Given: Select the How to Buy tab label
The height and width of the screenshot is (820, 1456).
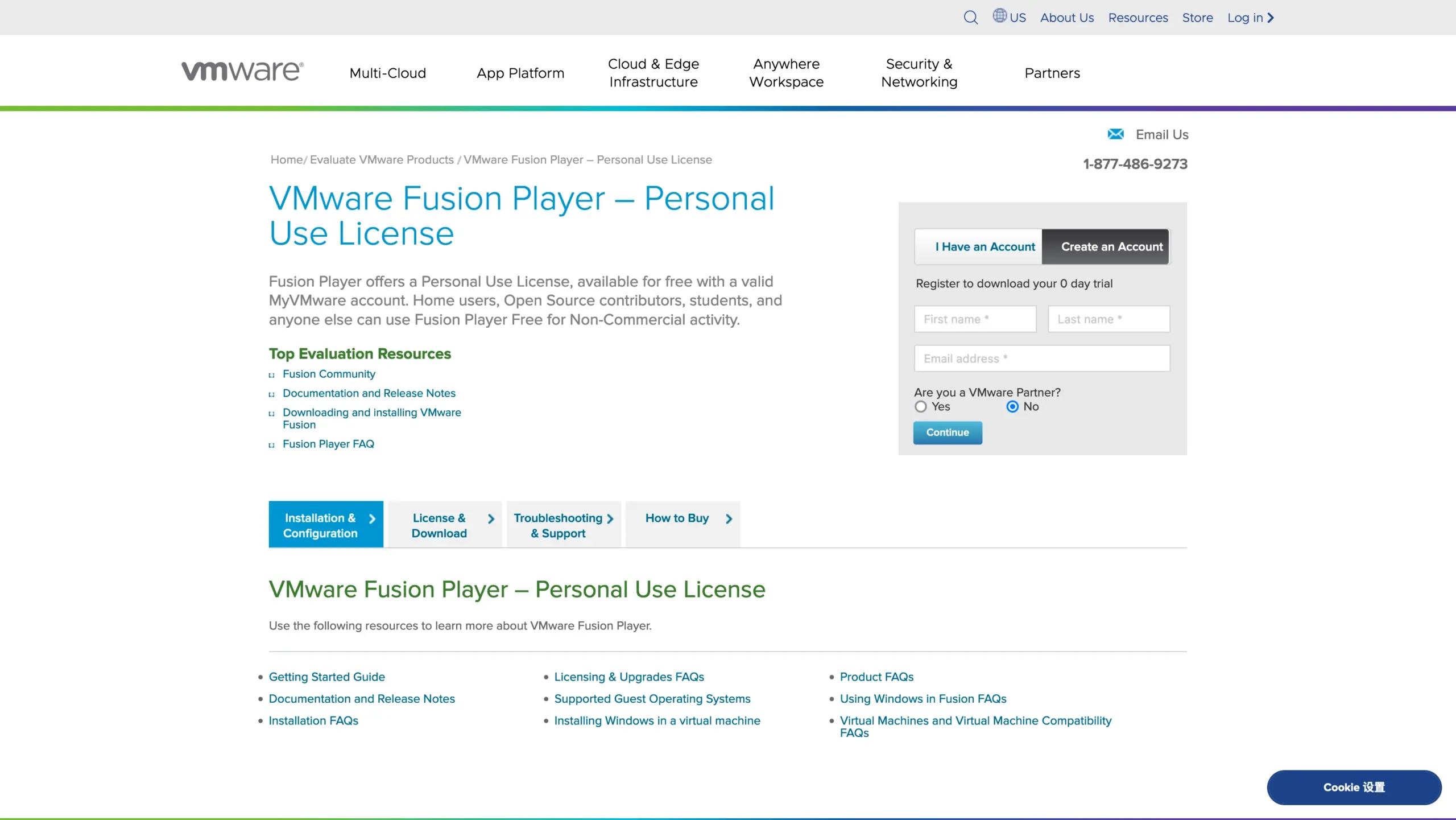Looking at the screenshot, I should pyautogui.click(x=677, y=518).
